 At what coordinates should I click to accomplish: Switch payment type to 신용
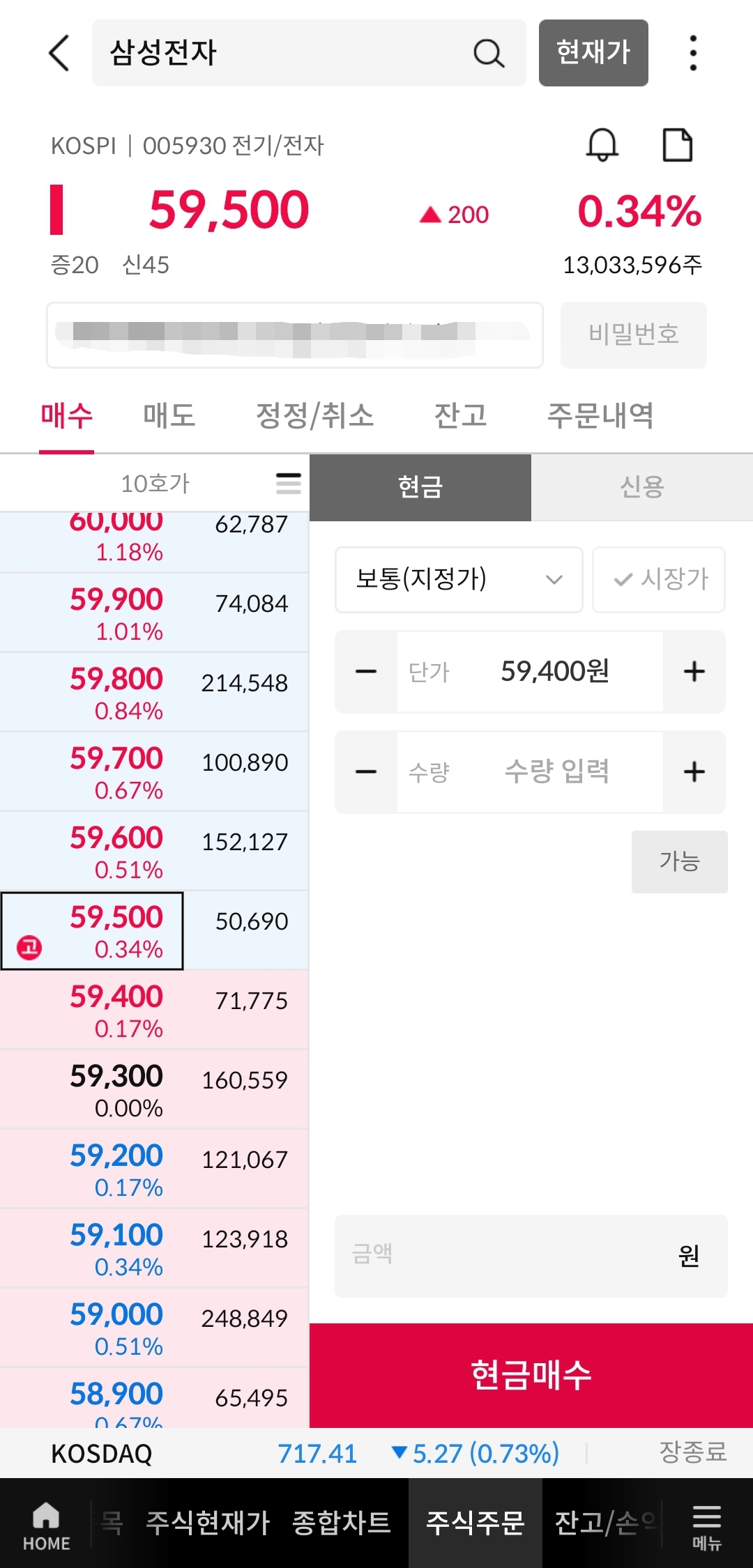click(641, 486)
